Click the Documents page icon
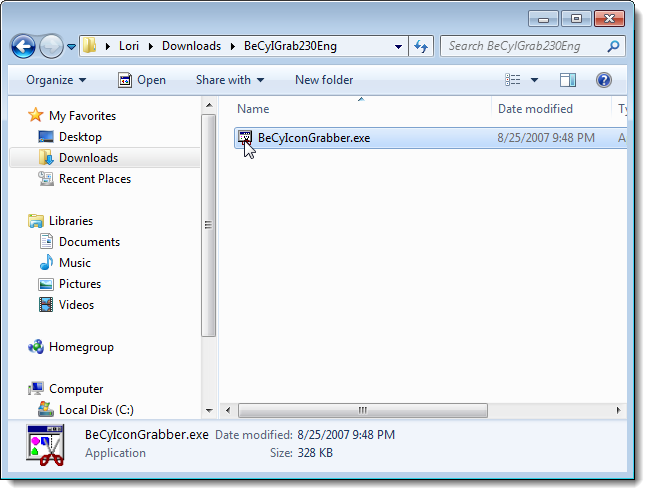This screenshot has width=650, height=495. [x=46, y=241]
